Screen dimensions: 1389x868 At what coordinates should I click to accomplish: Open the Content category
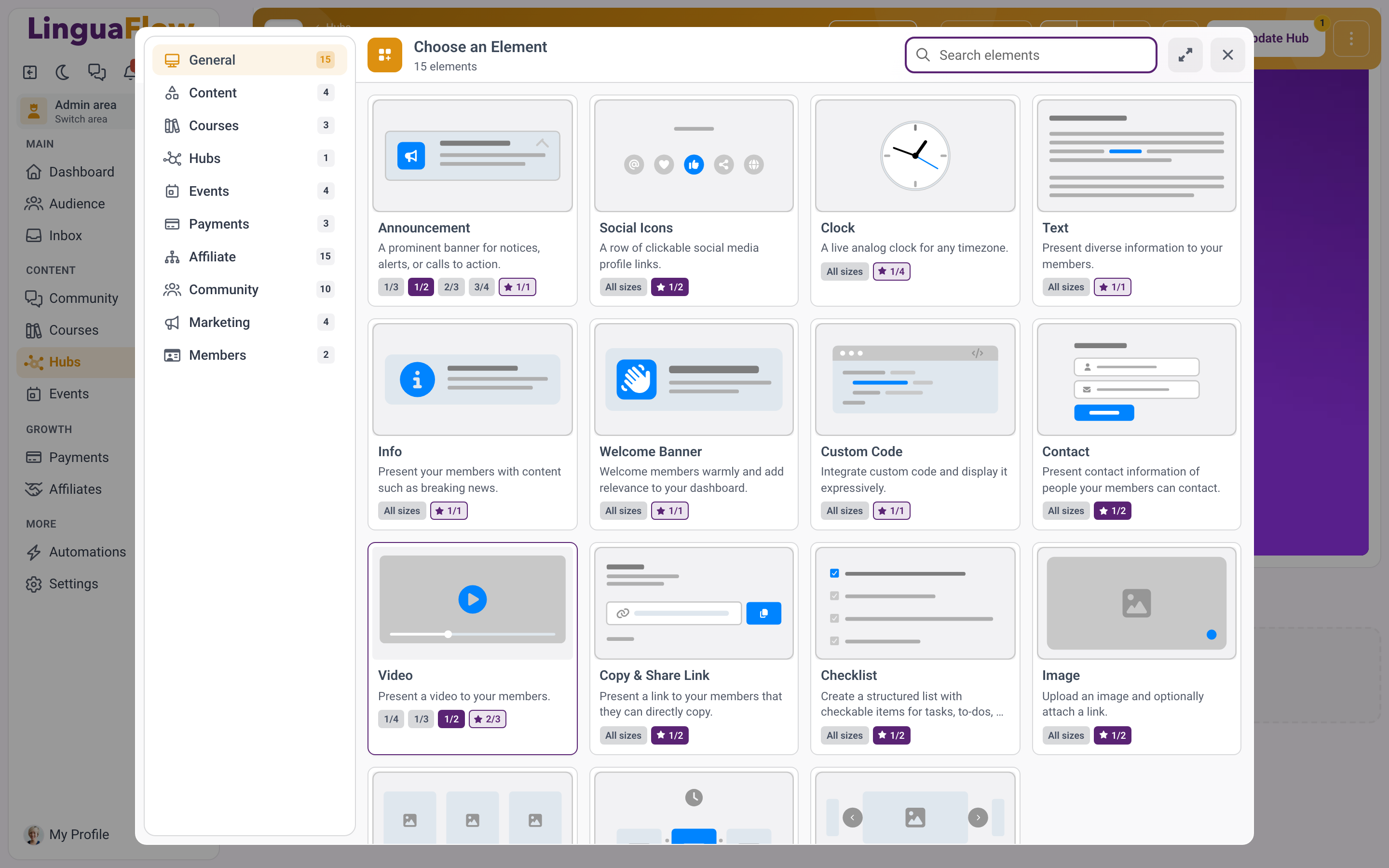[250, 93]
